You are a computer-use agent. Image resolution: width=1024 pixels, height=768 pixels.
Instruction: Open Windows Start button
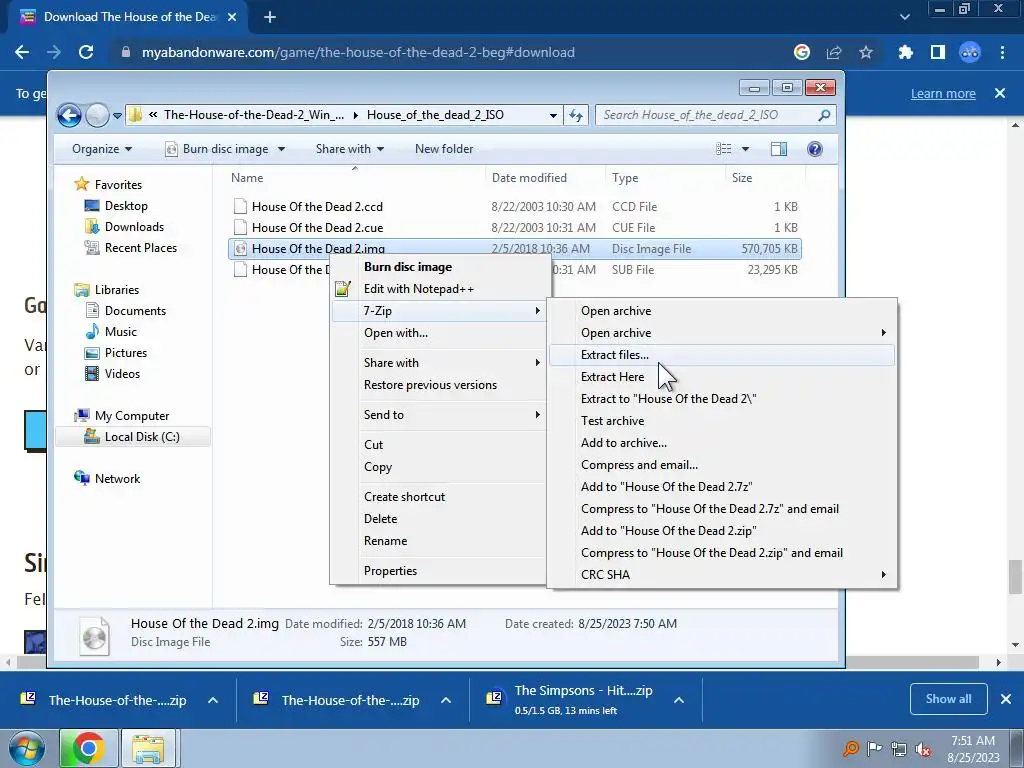pos(26,748)
